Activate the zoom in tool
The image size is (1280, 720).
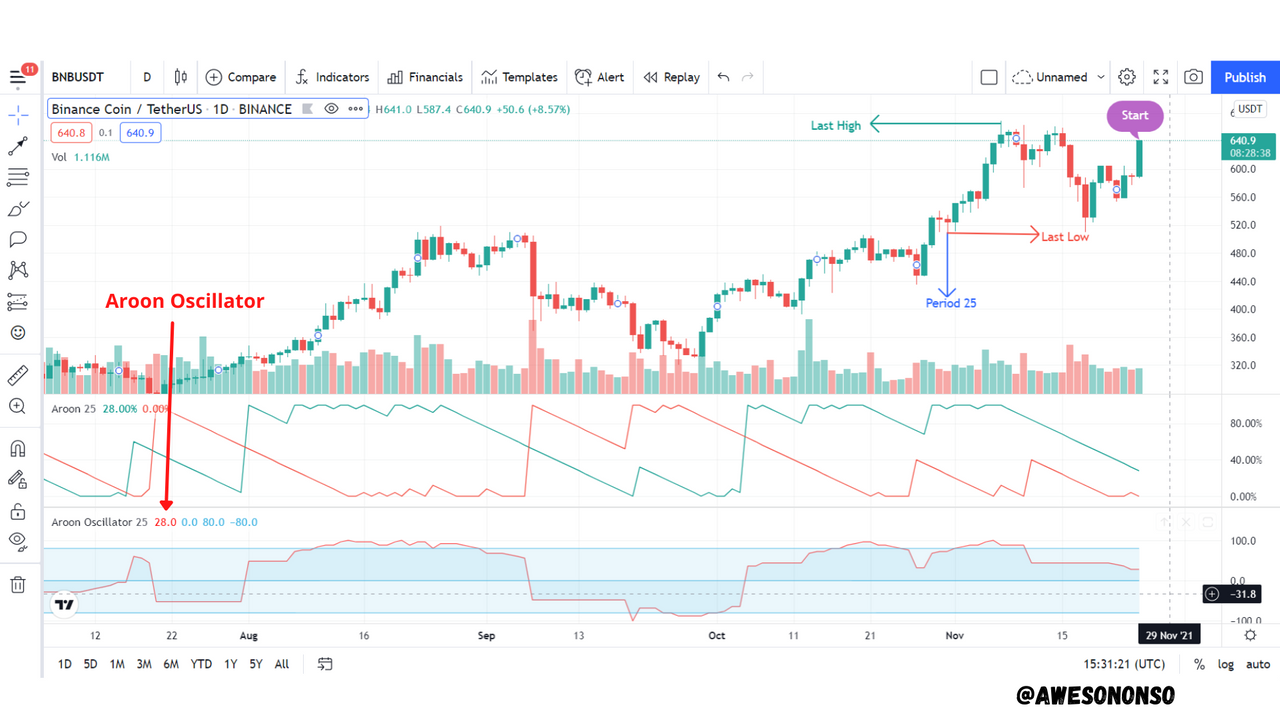tap(17, 406)
